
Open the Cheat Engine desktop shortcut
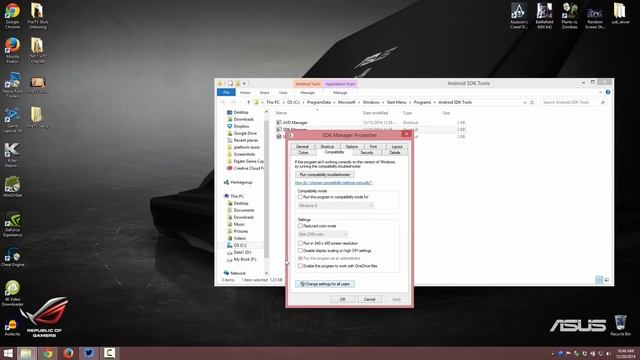12,258
